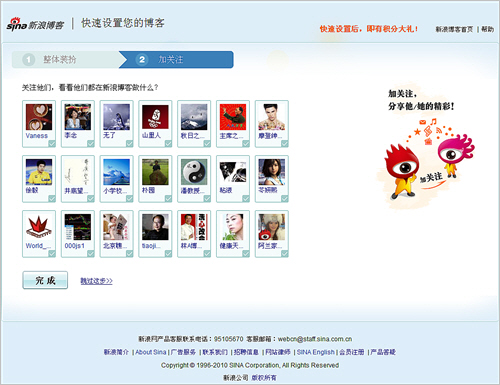This screenshot has width=500, height=385.
Task: Uncheck the checkbox under yin-yang avatar
Action: click(x=207, y=199)
